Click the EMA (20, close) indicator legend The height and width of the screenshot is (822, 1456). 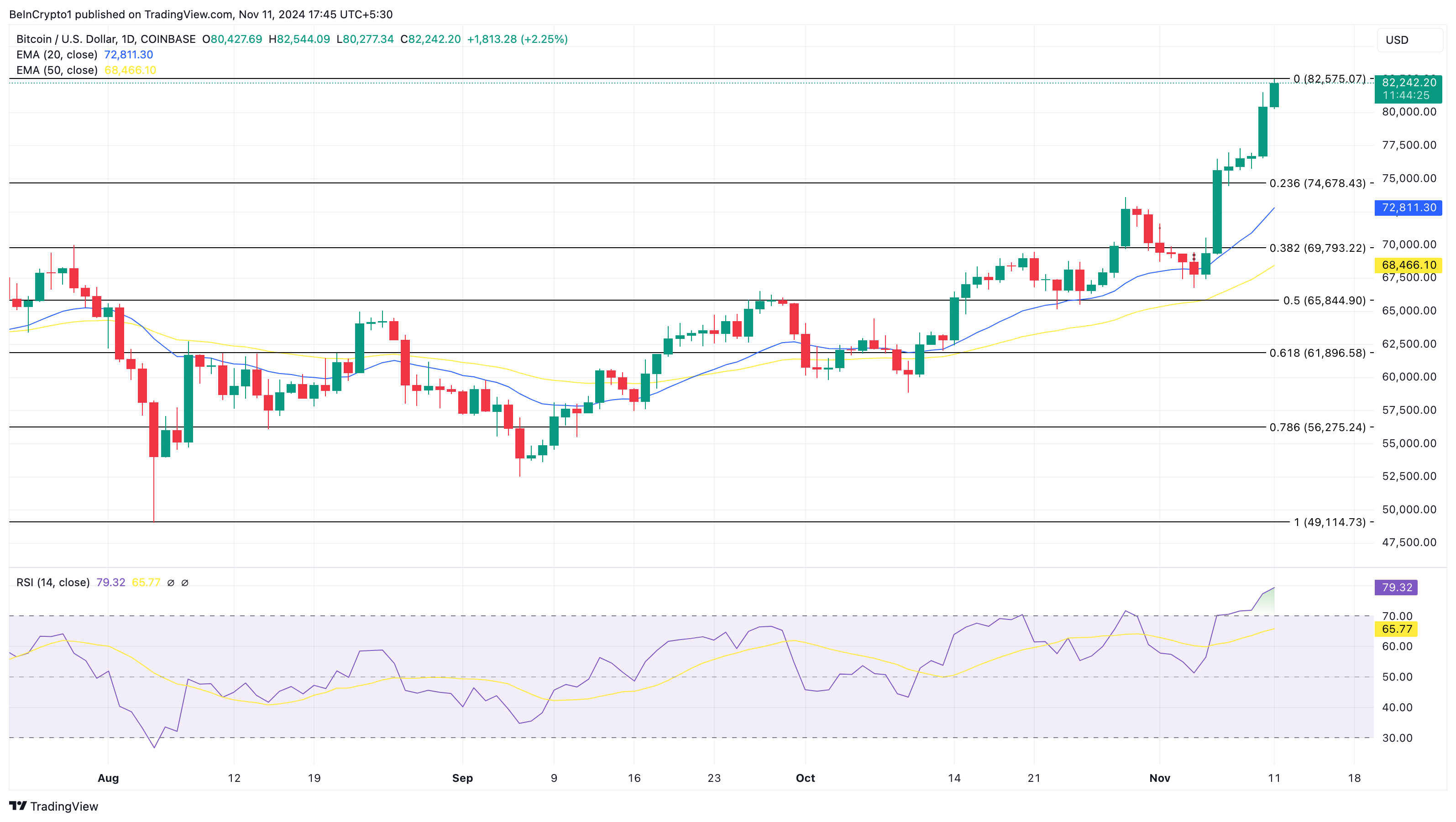click(57, 55)
